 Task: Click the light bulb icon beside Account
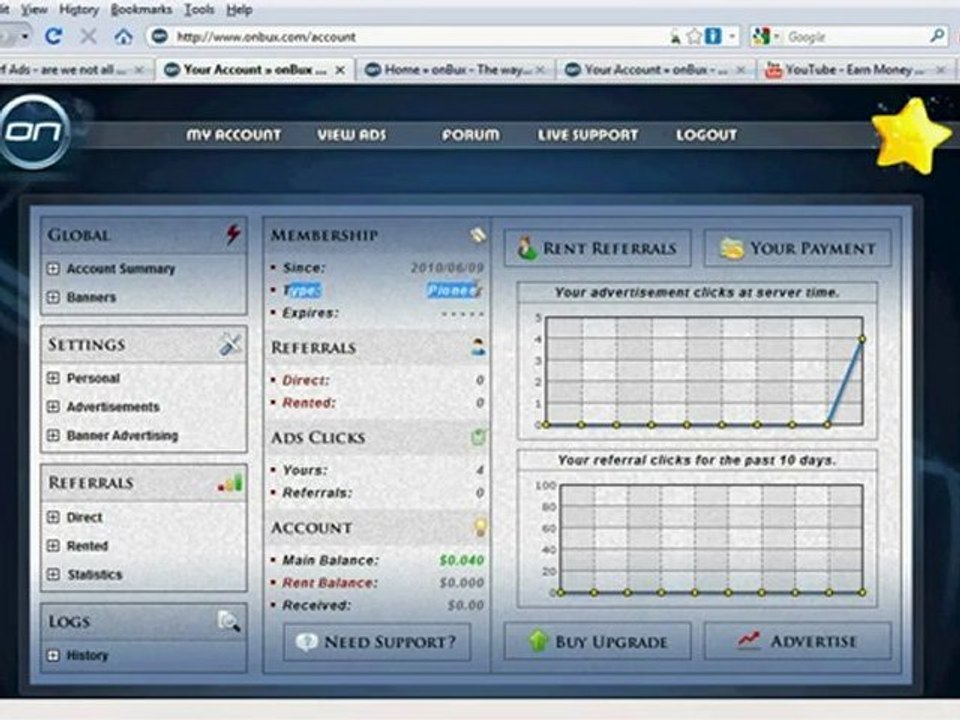[x=480, y=527]
